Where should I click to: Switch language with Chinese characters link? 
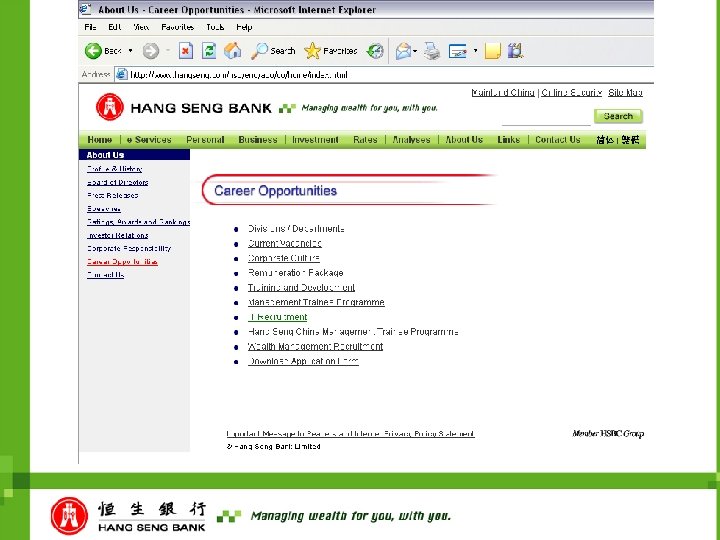[x=617, y=140]
